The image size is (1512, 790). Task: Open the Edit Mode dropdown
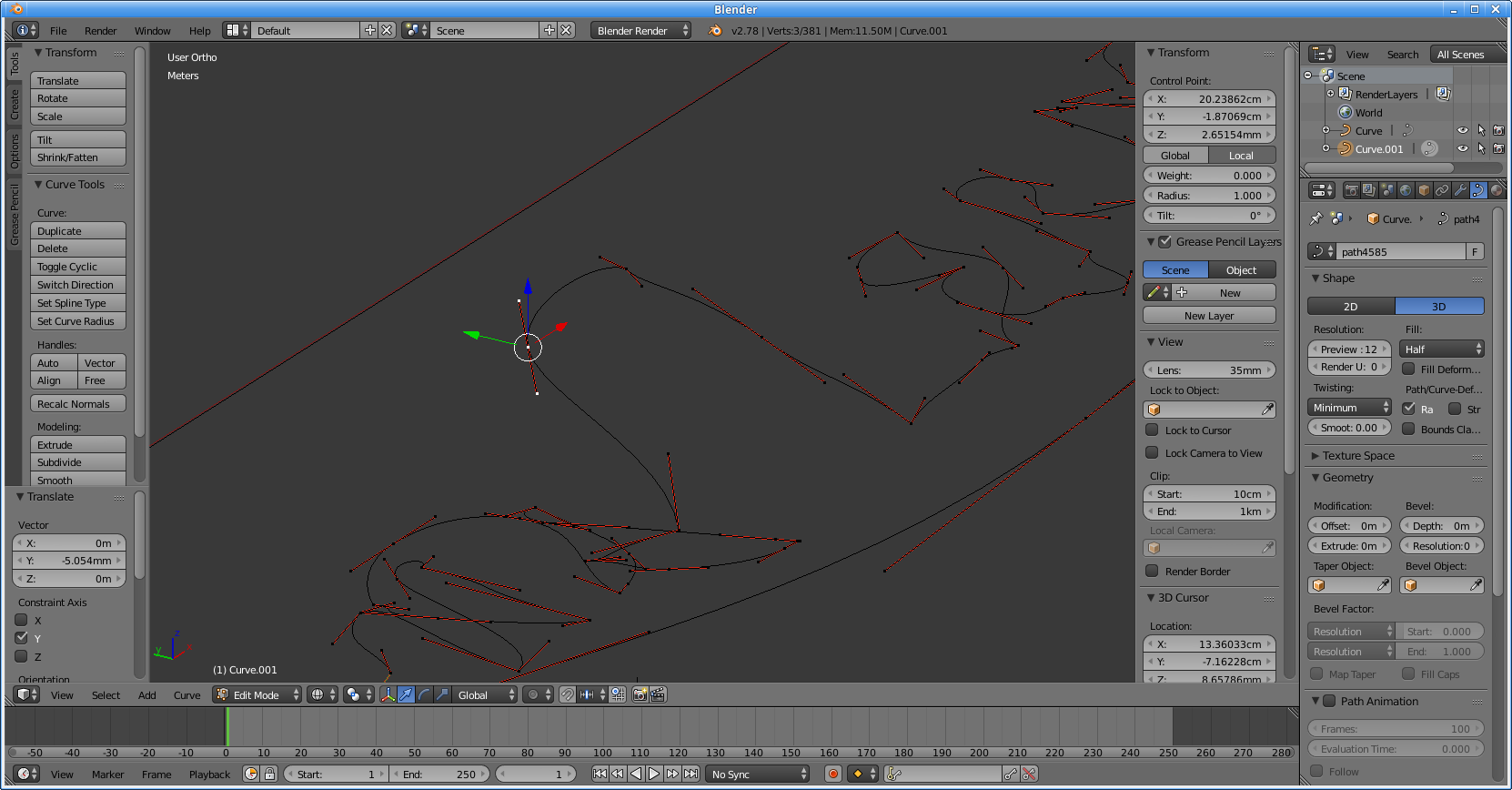pos(257,694)
